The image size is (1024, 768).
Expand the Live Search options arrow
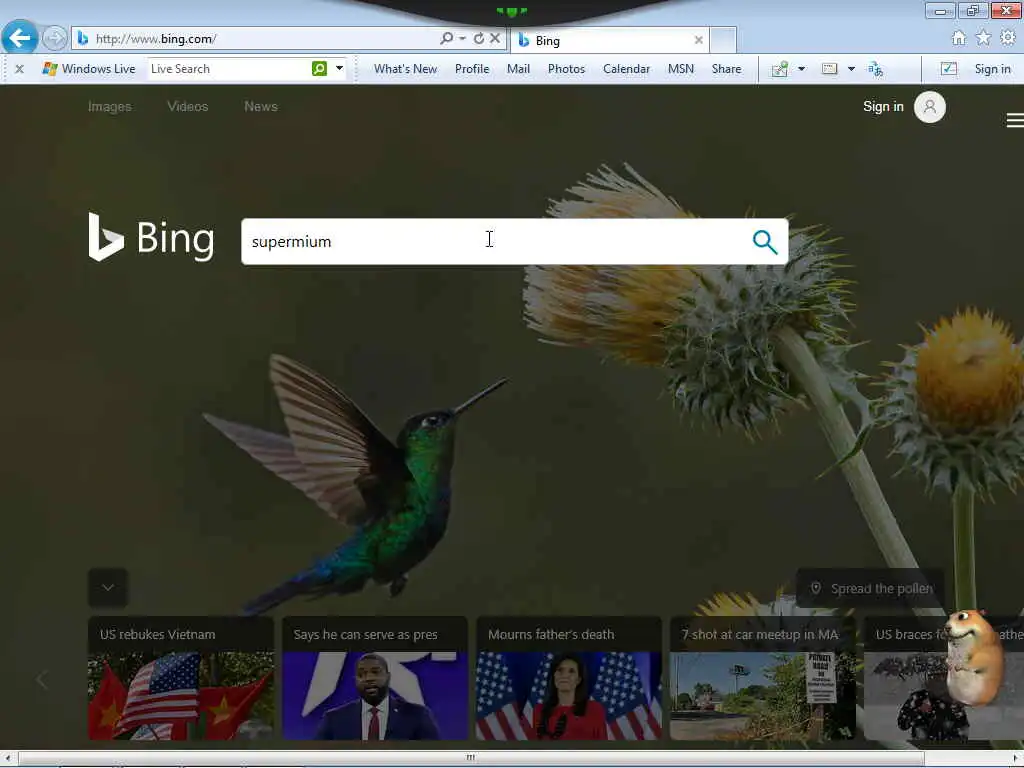[340, 69]
